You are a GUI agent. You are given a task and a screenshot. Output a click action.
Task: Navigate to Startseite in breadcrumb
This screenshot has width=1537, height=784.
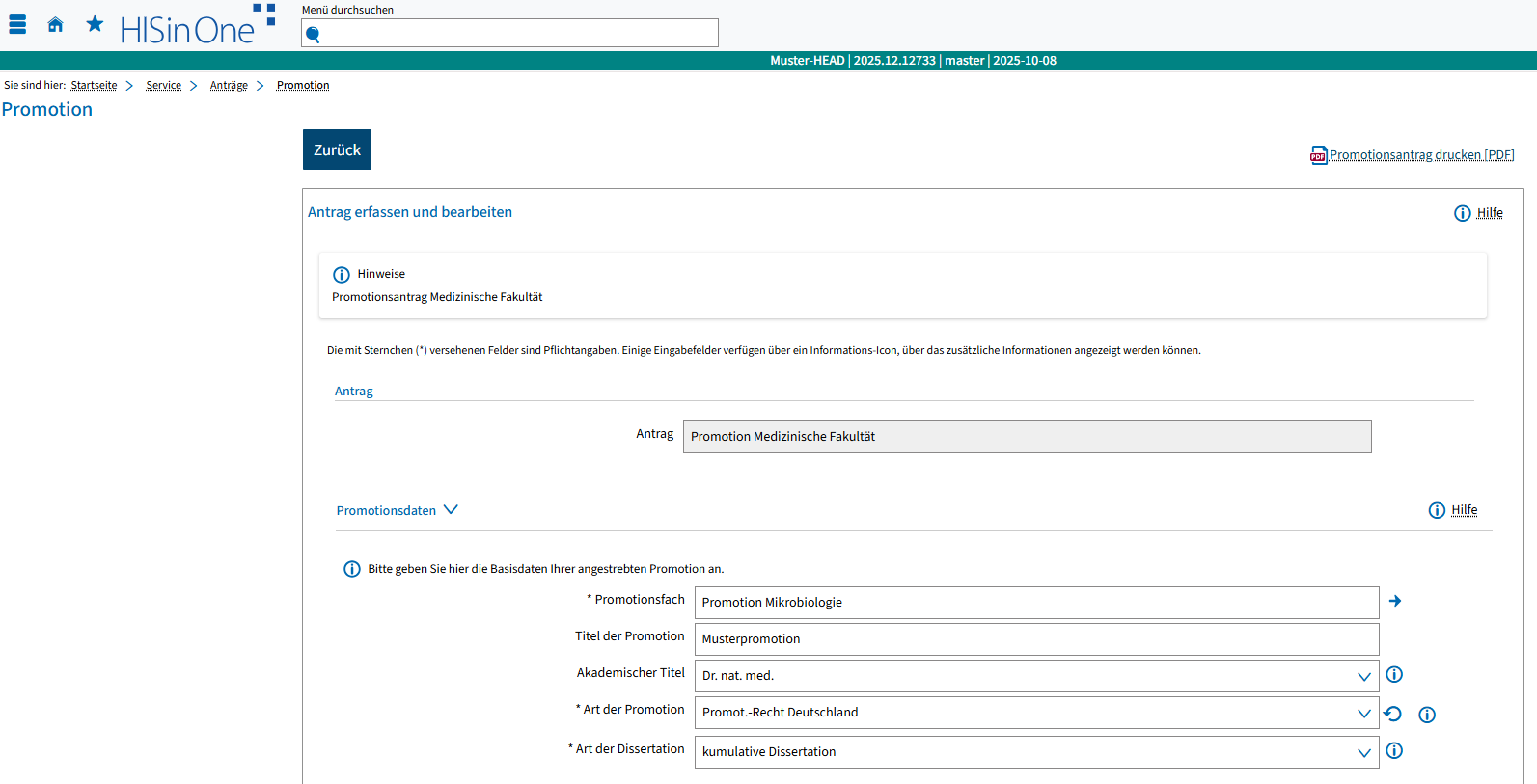coord(94,86)
